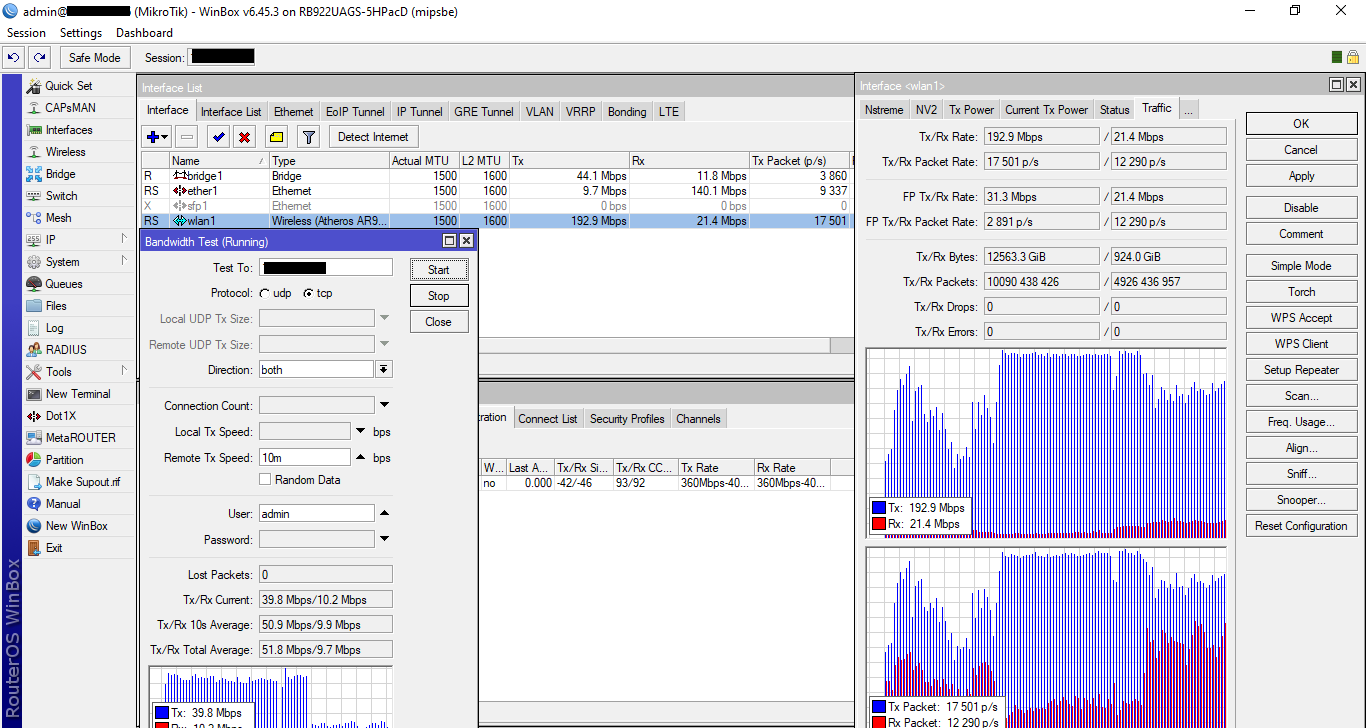Click the Snooper button
This screenshot has width=1366, height=728.
(1301, 500)
